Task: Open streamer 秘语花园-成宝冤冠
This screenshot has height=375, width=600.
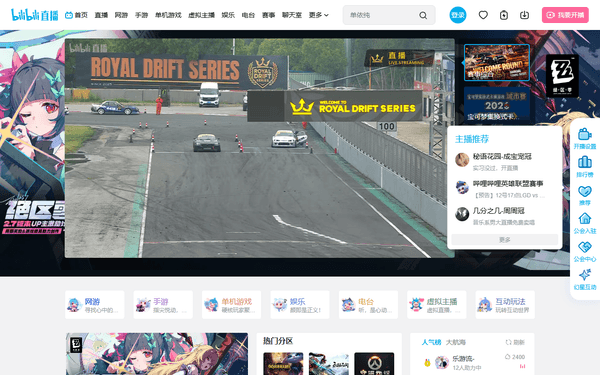Action: pos(502,157)
